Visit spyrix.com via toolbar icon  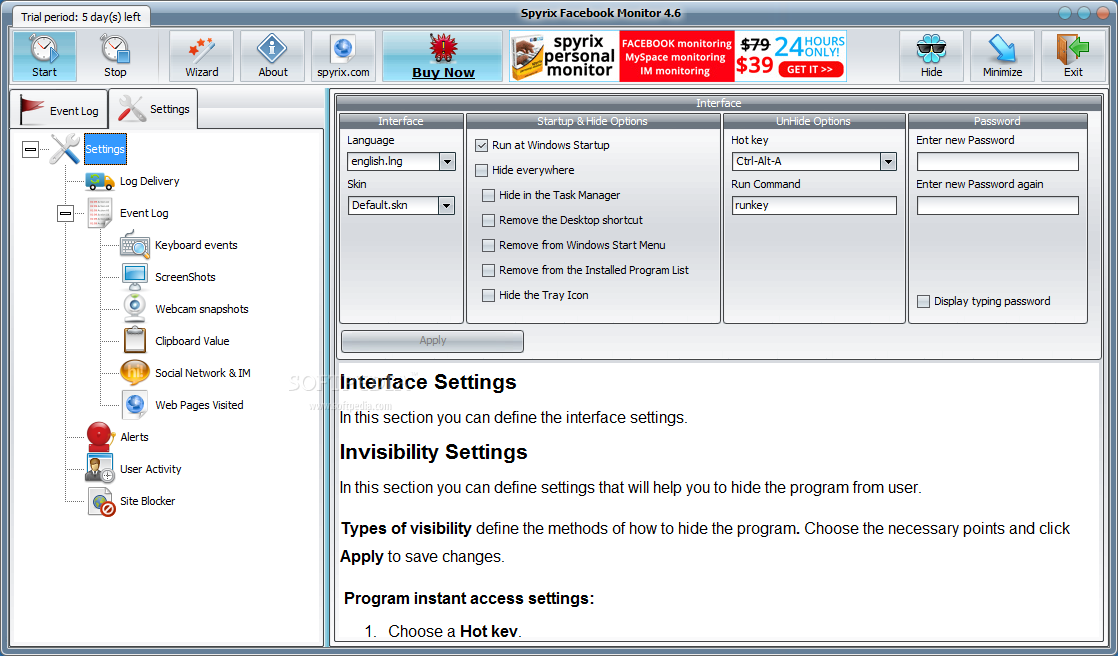(x=343, y=56)
